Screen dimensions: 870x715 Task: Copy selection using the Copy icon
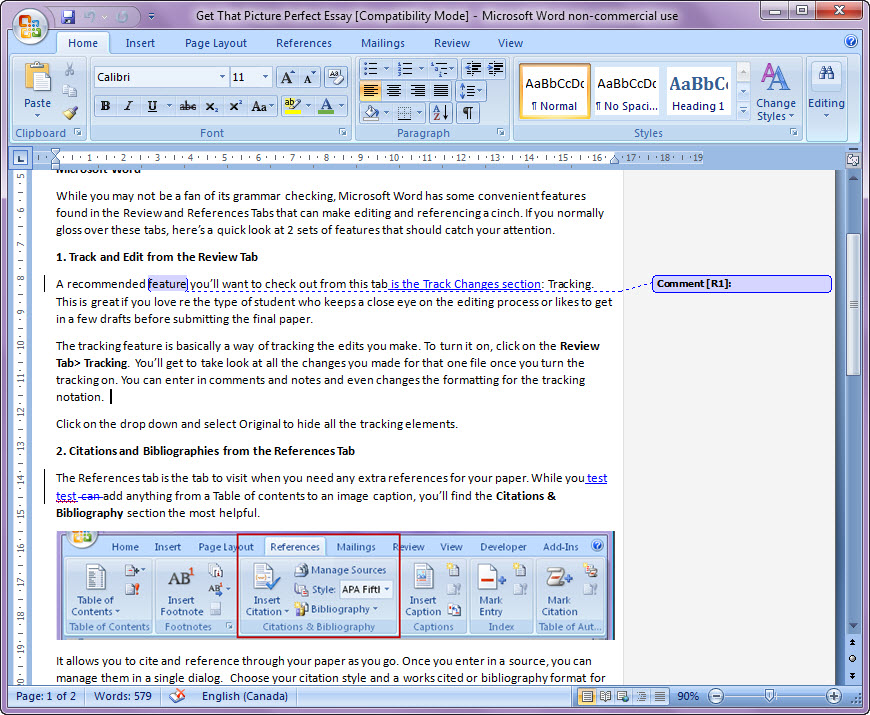click(x=69, y=90)
